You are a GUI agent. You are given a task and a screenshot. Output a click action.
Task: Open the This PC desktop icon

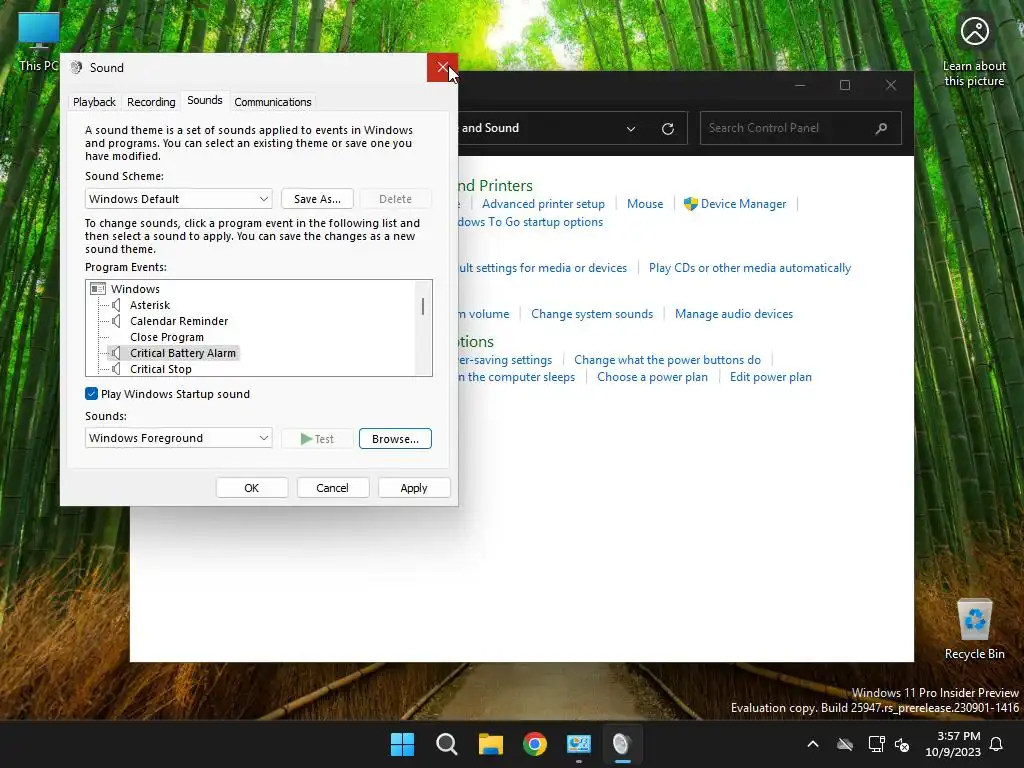pyautogui.click(x=39, y=42)
